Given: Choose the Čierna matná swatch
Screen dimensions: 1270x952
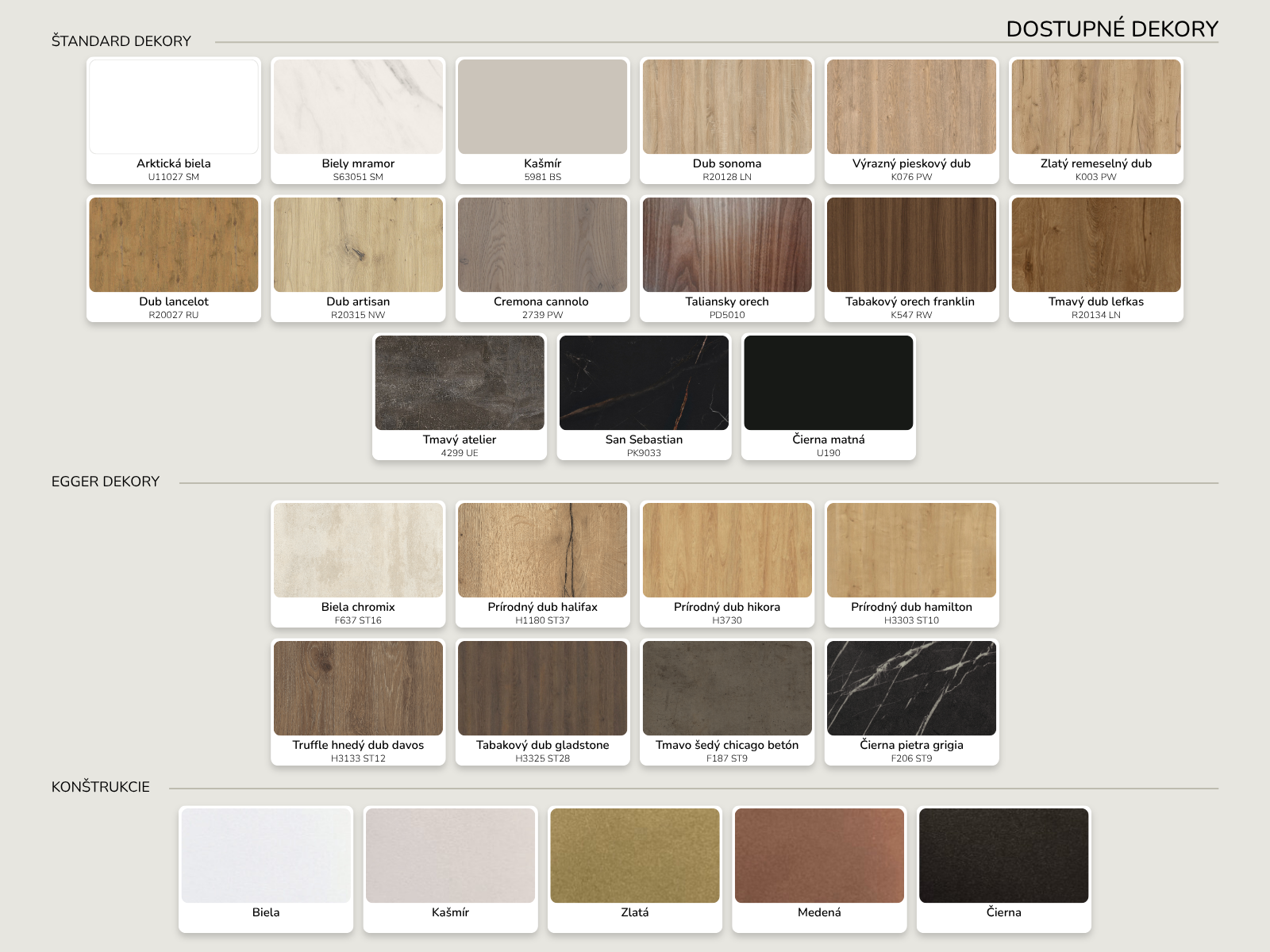Looking at the screenshot, I should tap(829, 397).
